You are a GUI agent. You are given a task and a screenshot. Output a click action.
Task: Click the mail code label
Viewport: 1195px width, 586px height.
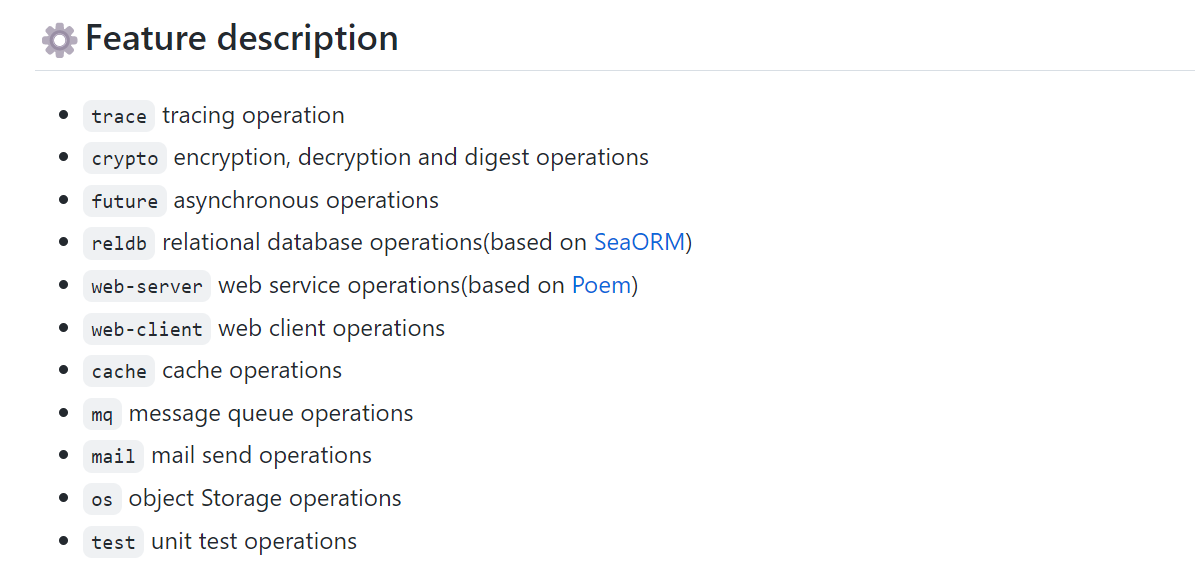(114, 456)
